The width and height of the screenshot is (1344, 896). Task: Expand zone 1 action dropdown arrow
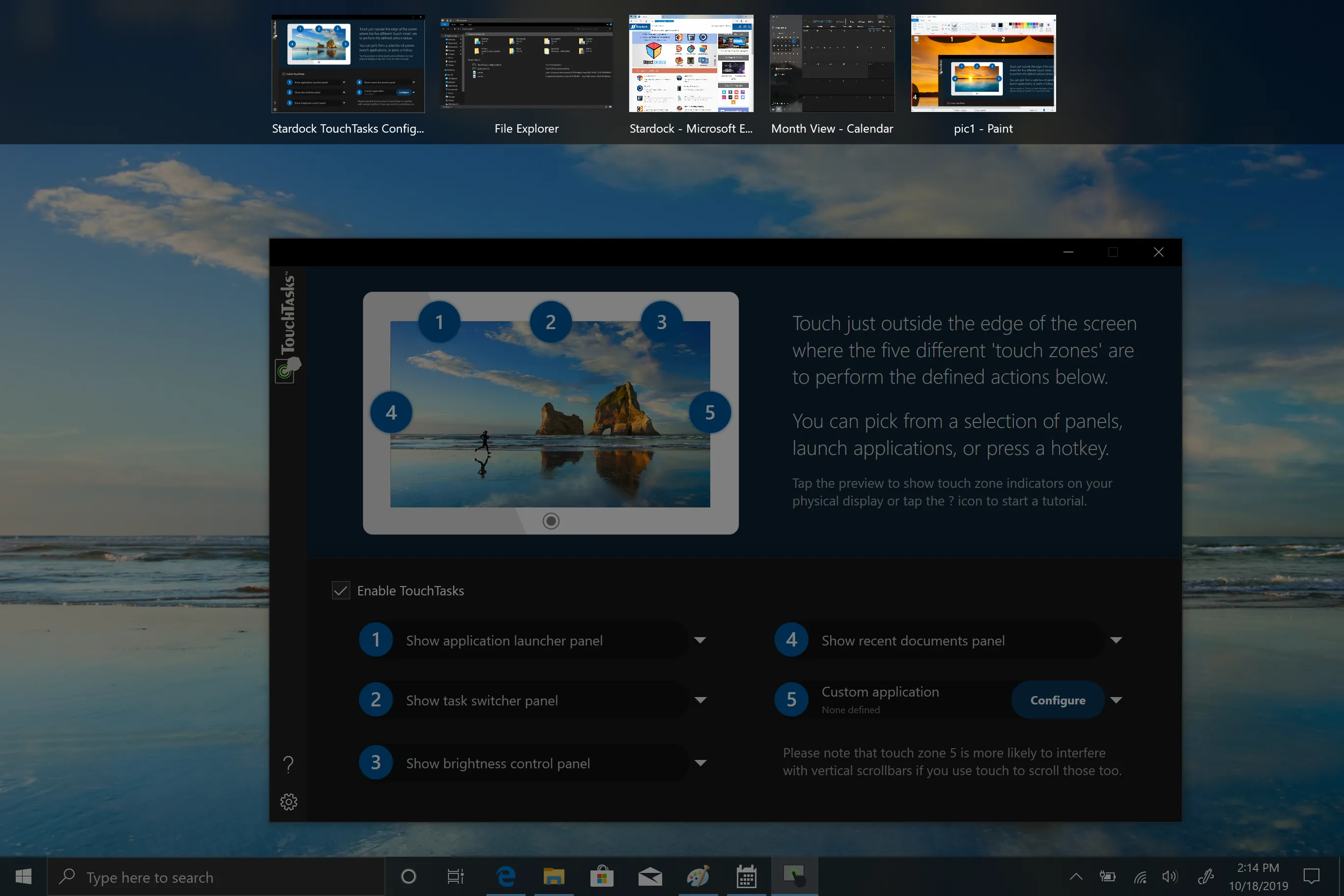[700, 640]
